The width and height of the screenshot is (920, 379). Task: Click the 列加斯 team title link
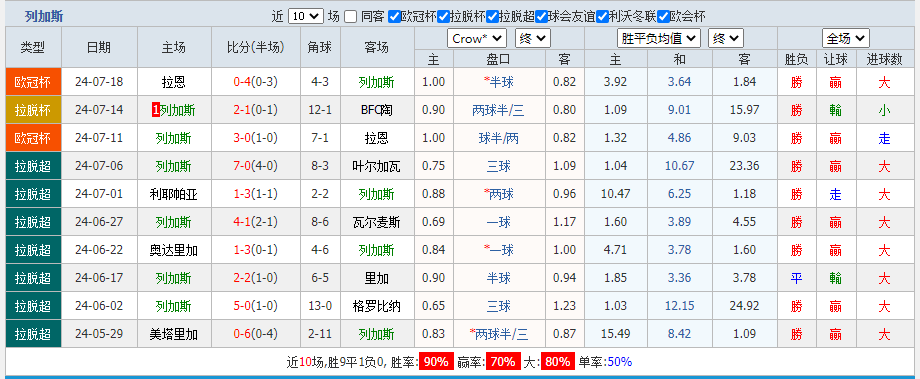pyautogui.click(x=44, y=16)
